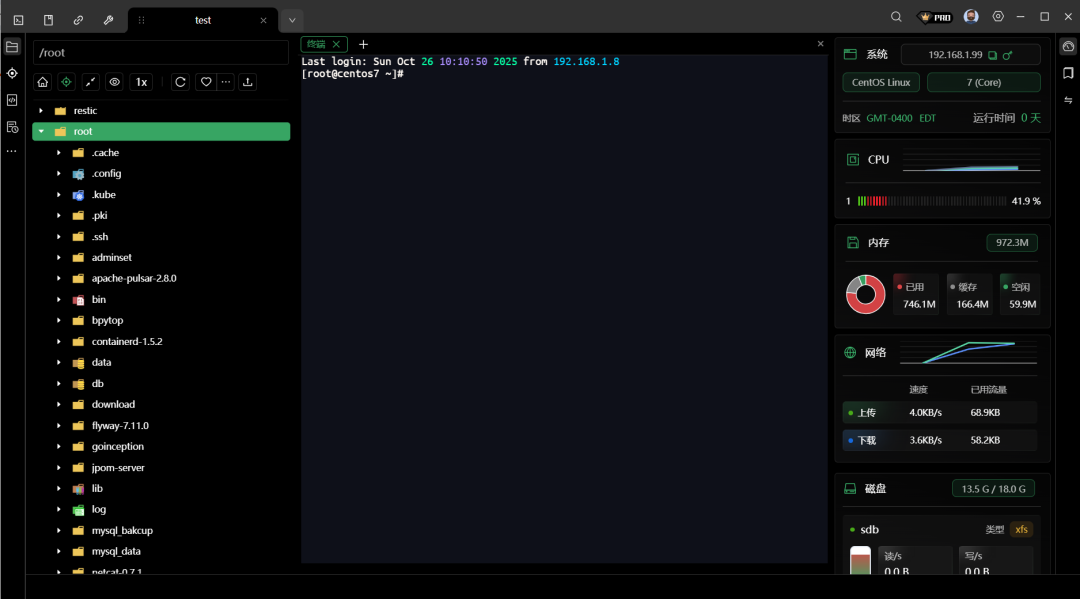The image size is (1080, 599).
Task: Click the CPU usage bar meter
Action: [932, 201]
